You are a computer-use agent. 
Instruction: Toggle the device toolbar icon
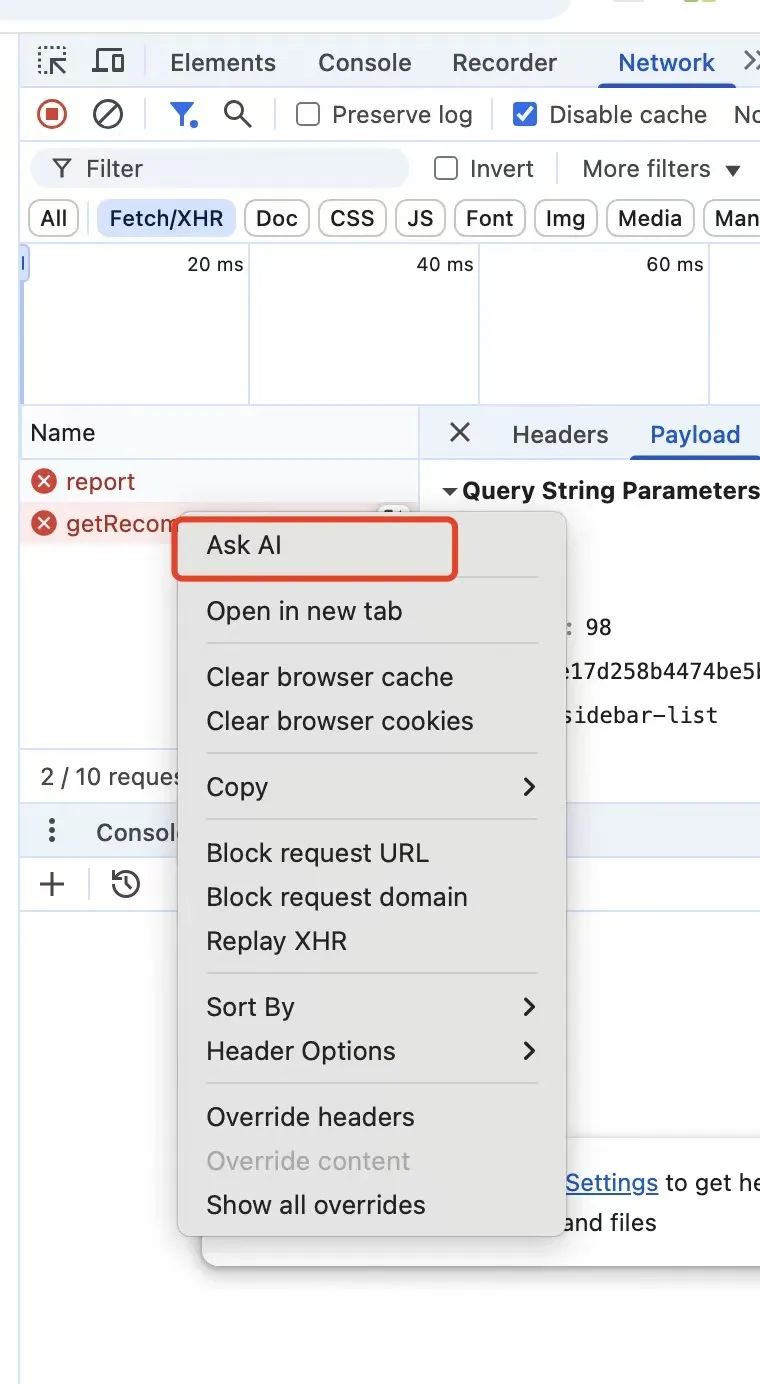108,62
